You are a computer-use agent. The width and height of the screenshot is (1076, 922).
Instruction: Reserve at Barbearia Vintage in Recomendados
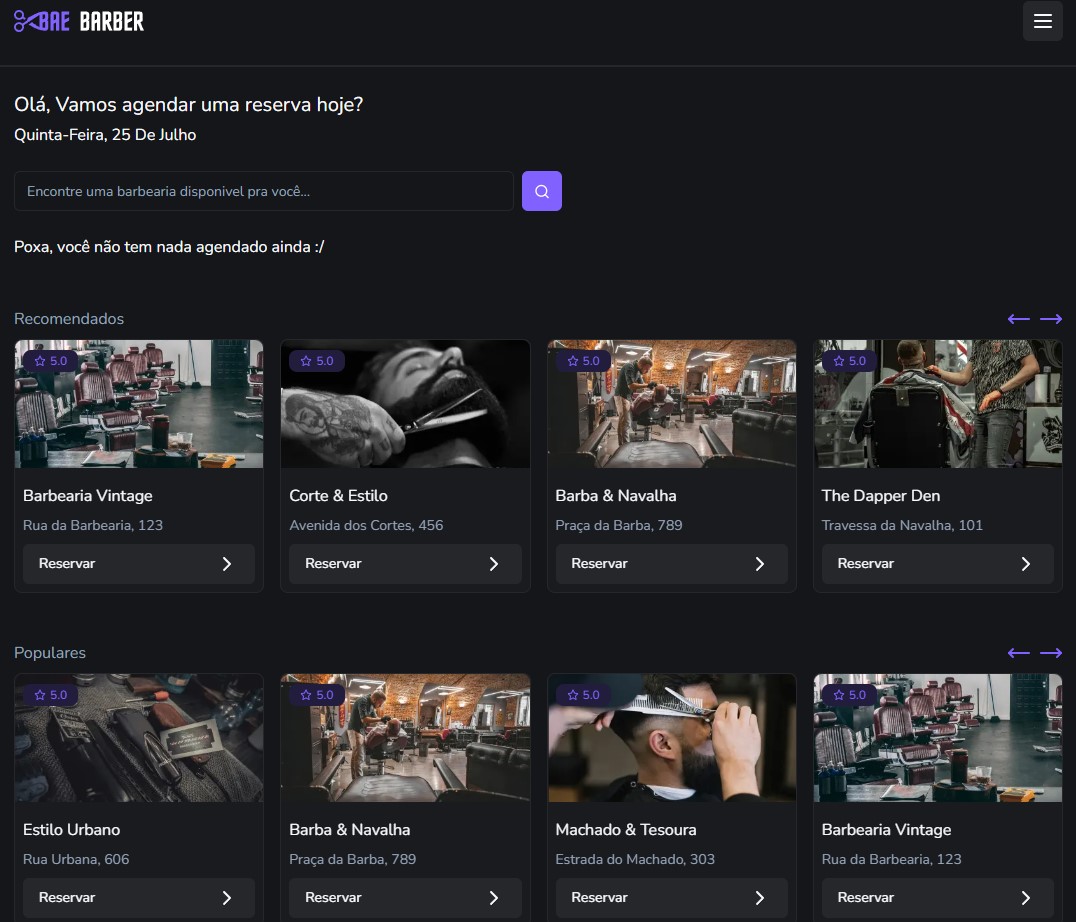pos(139,564)
